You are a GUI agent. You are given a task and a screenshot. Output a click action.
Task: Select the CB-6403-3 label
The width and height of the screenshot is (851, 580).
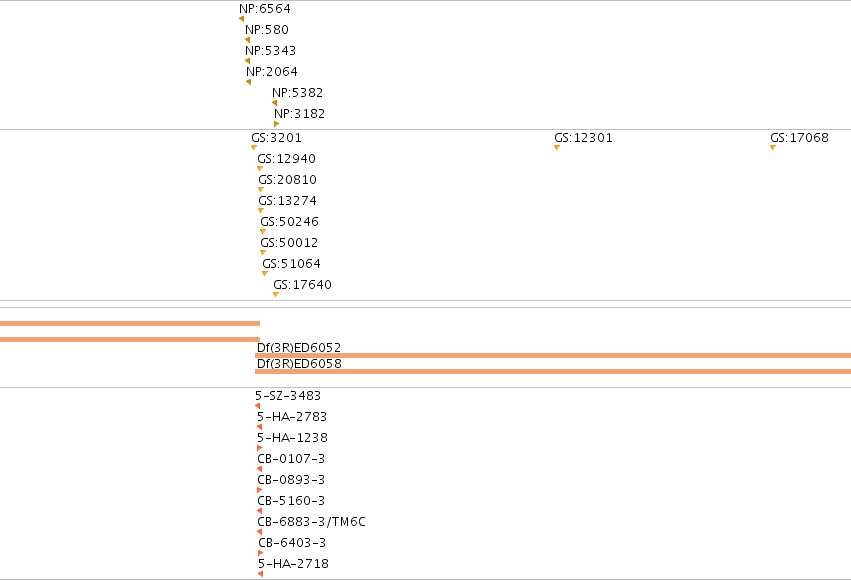point(292,543)
